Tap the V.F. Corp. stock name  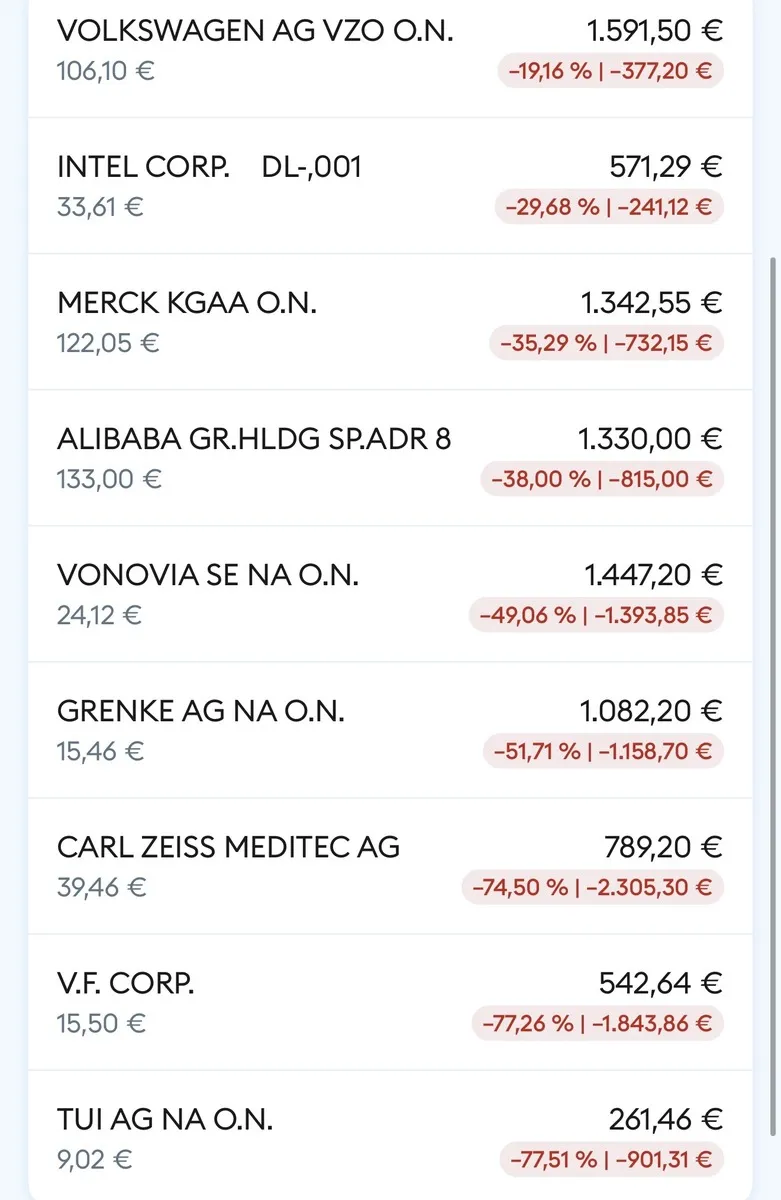click(126, 983)
